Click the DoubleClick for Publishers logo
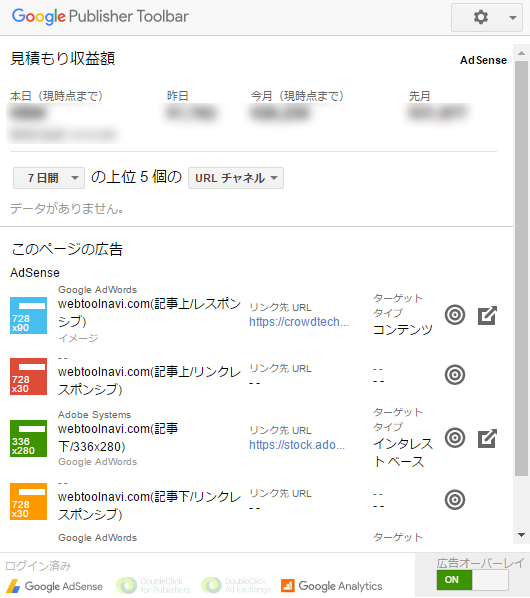The width and height of the screenshot is (530, 598). pos(153,585)
